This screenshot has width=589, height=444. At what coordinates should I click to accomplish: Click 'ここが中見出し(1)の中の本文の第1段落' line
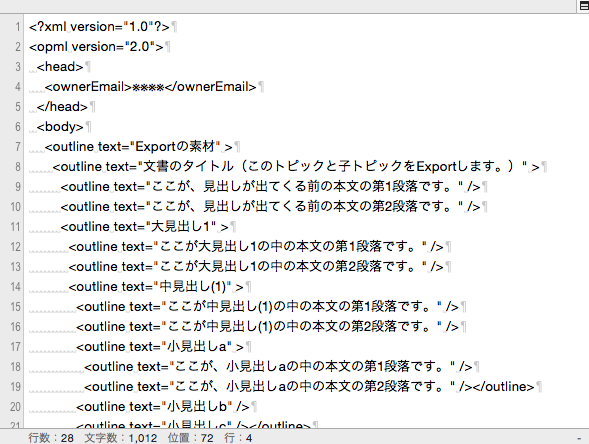point(267,307)
